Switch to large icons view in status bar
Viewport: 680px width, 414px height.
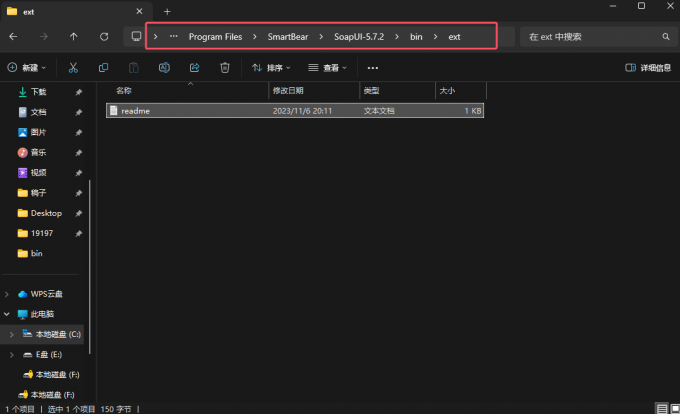click(x=675, y=408)
